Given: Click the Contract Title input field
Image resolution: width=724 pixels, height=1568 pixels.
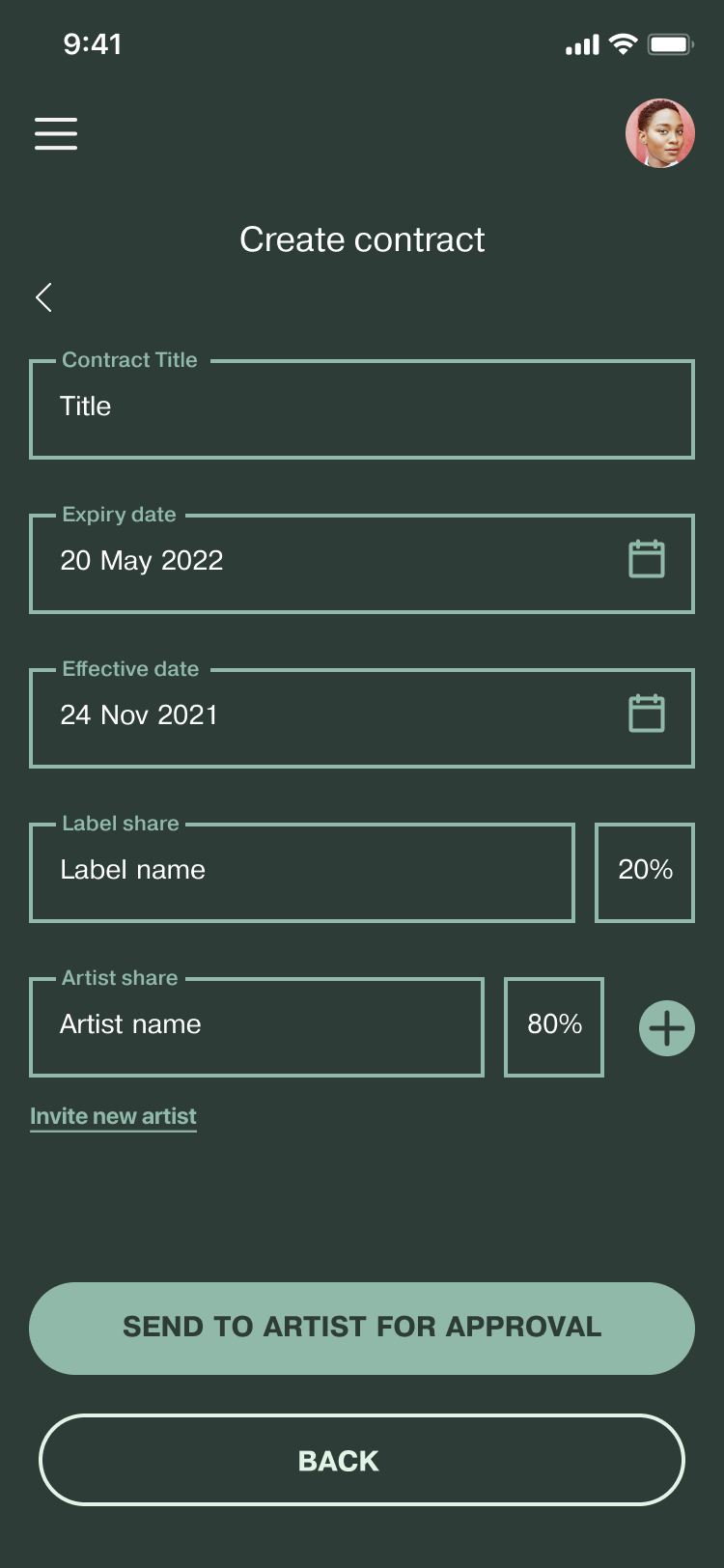Looking at the screenshot, I should click(362, 408).
